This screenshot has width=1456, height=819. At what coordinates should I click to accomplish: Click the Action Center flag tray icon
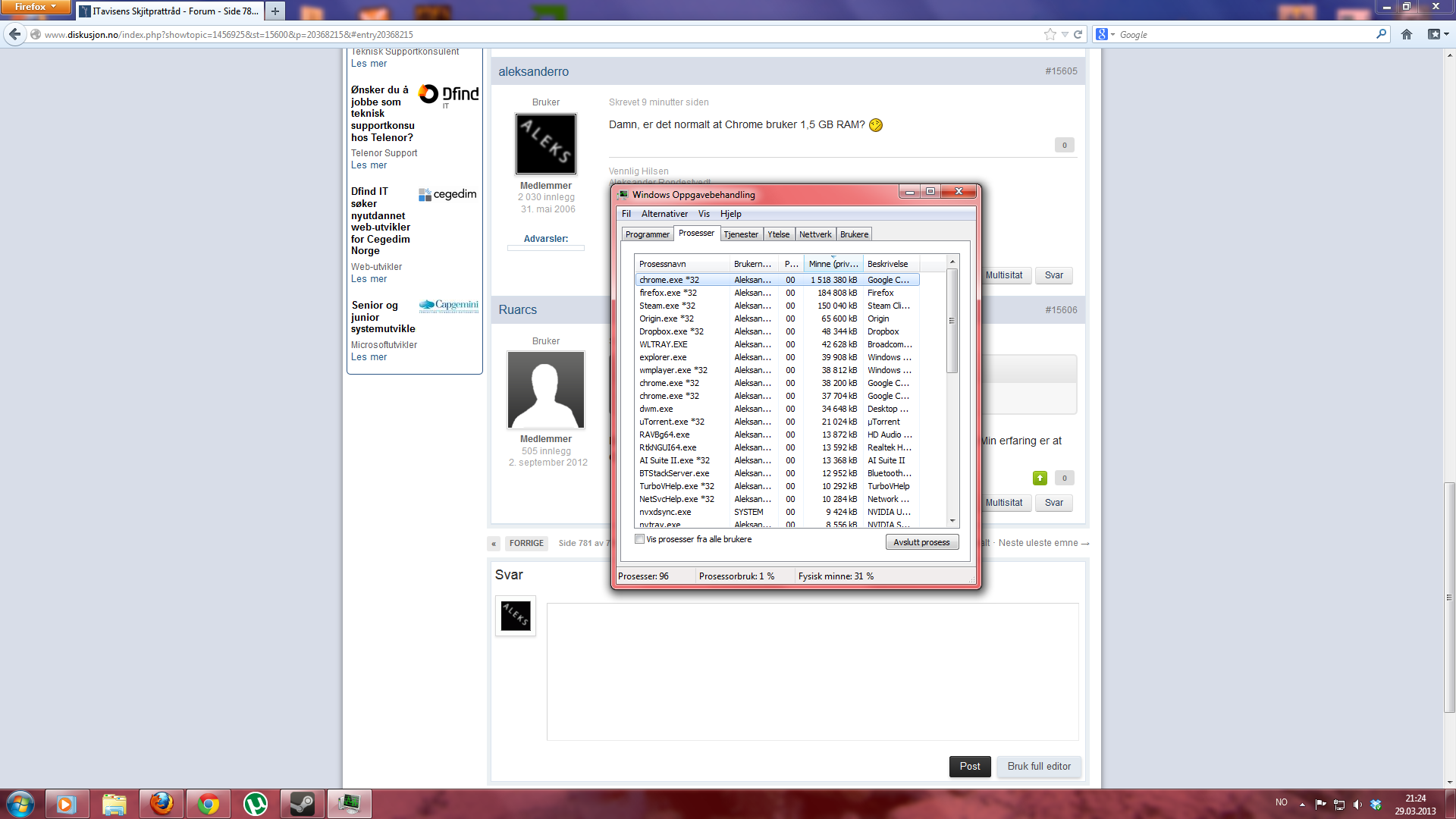1321,804
